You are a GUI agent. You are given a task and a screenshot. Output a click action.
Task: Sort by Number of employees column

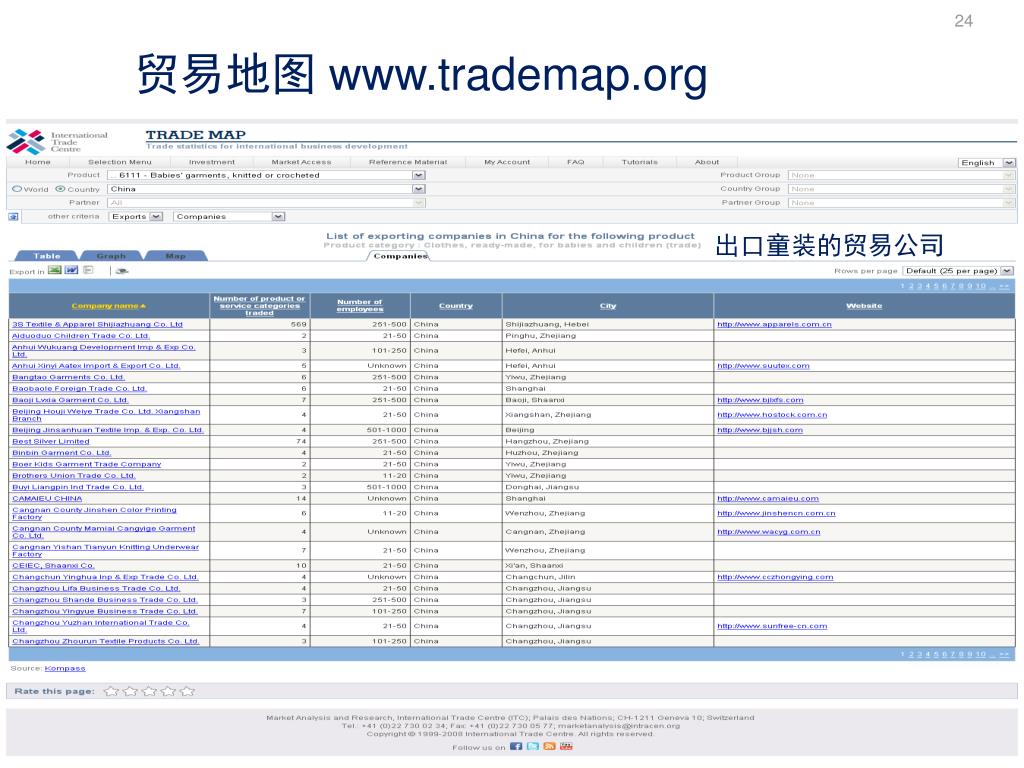360,306
